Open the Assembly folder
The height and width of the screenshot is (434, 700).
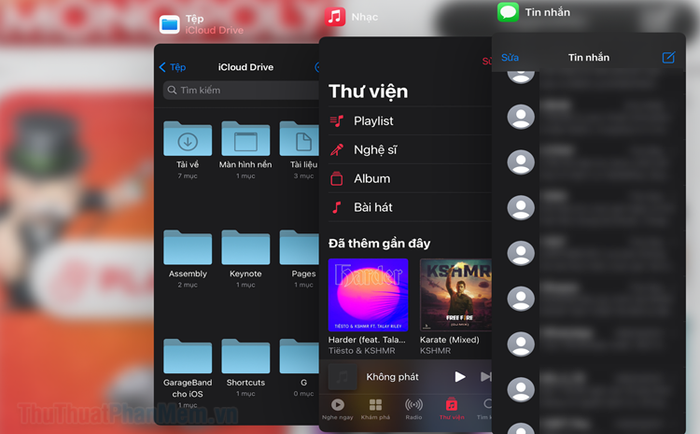click(x=188, y=248)
